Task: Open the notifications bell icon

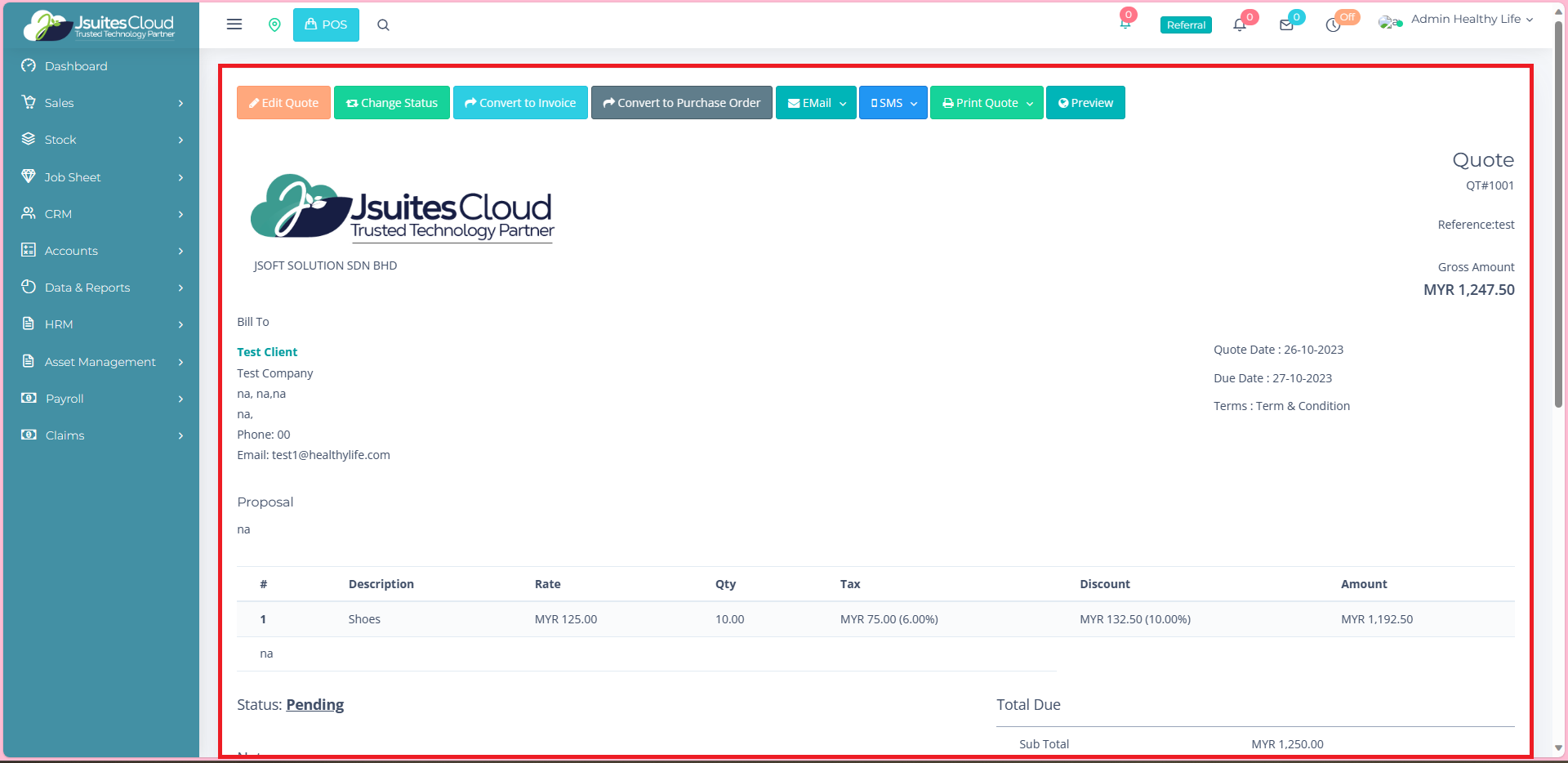Action: pos(1240,25)
